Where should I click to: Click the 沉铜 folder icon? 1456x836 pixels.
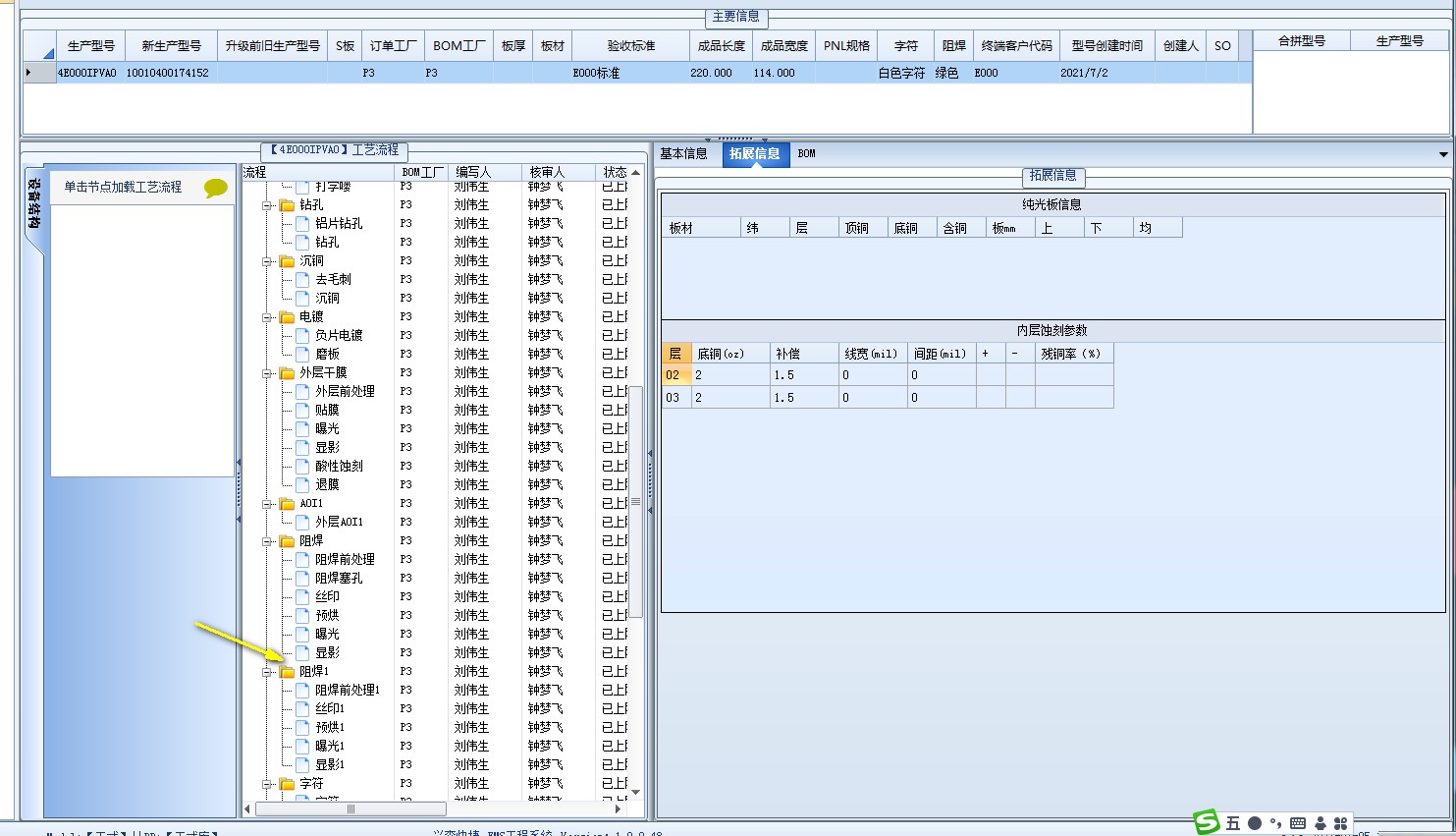[287, 261]
